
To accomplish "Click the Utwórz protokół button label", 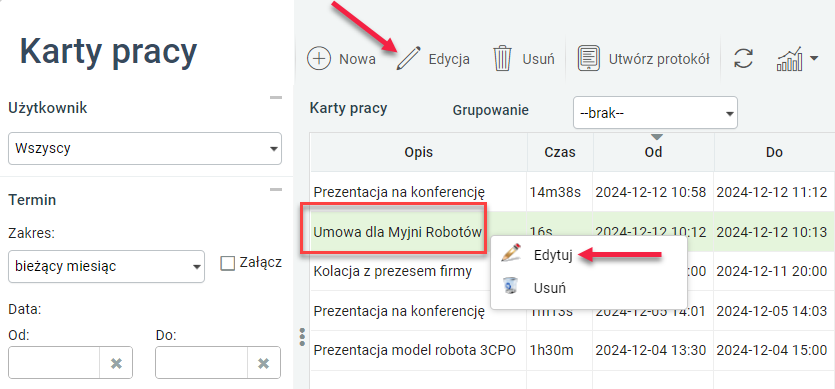I will pos(659,59).
